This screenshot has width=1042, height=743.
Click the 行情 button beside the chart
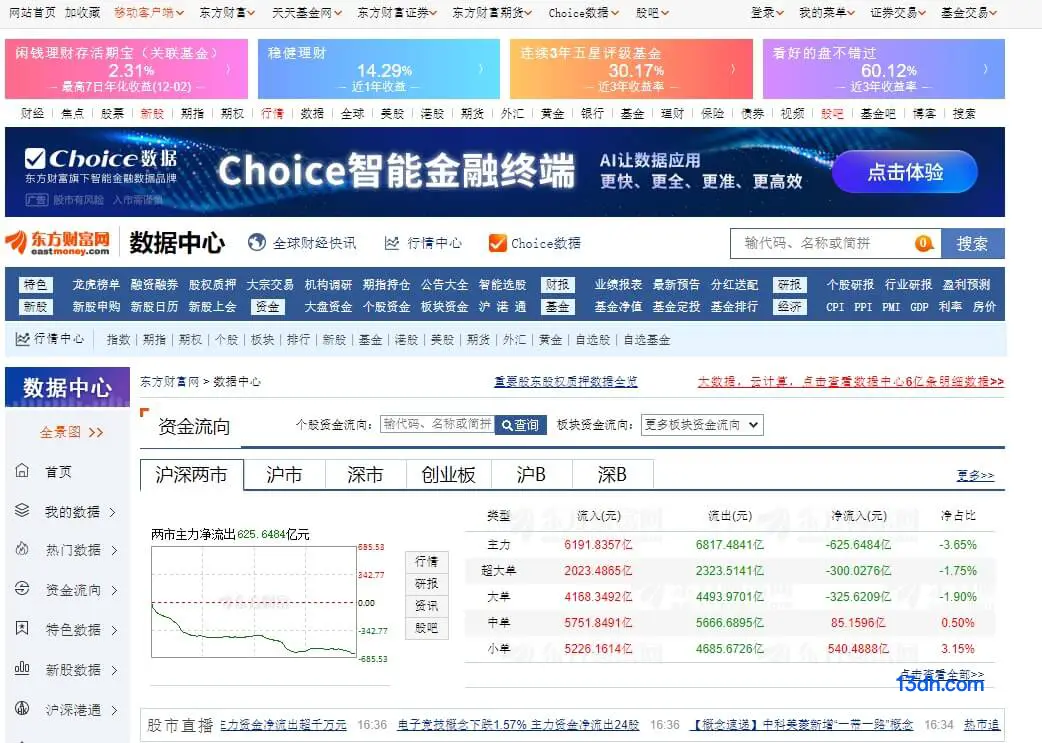pyautogui.click(x=427, y=562)
